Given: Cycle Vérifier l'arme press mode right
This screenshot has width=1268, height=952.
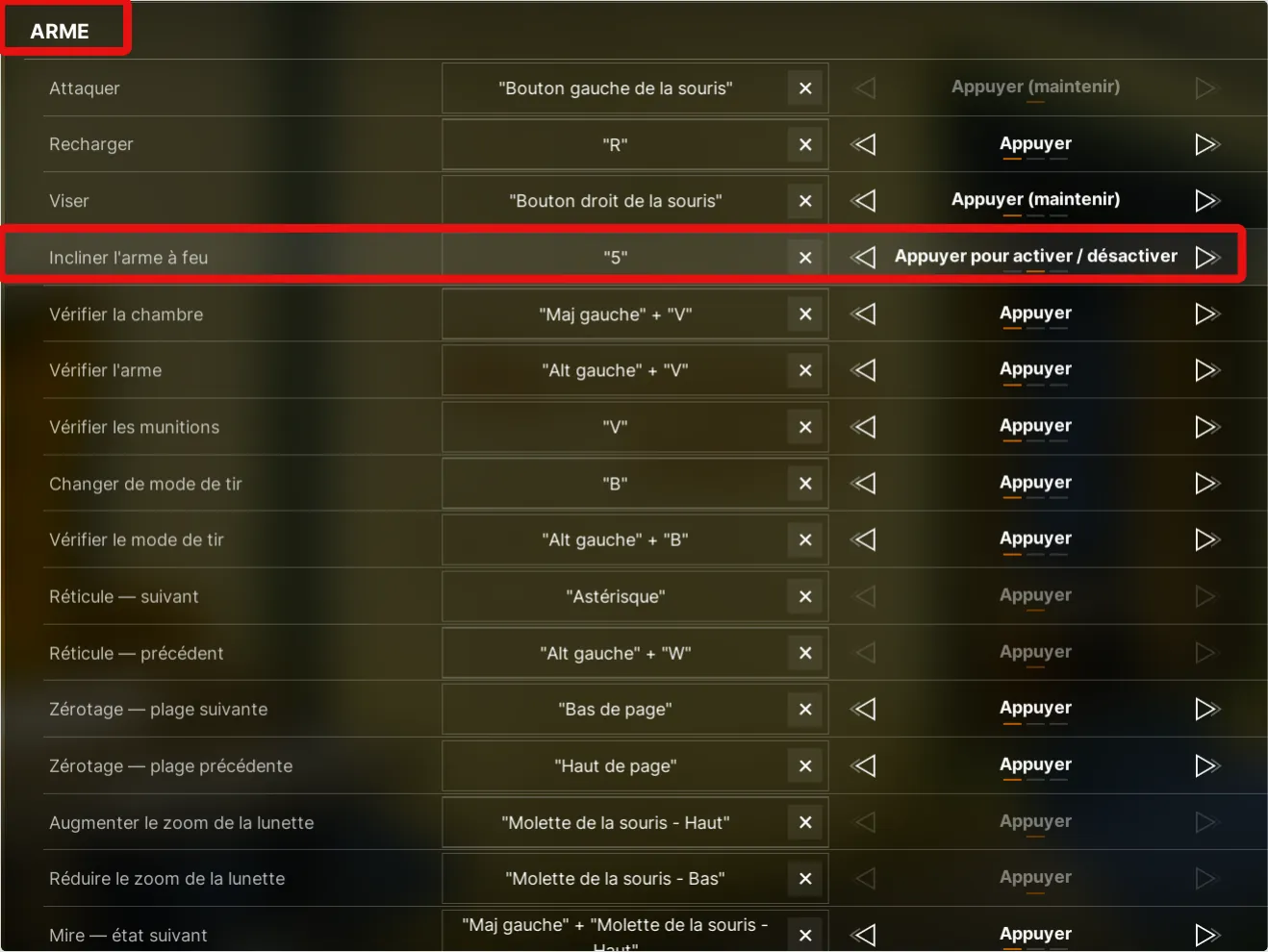Looking at the screenshot, I should (1206, 370).
